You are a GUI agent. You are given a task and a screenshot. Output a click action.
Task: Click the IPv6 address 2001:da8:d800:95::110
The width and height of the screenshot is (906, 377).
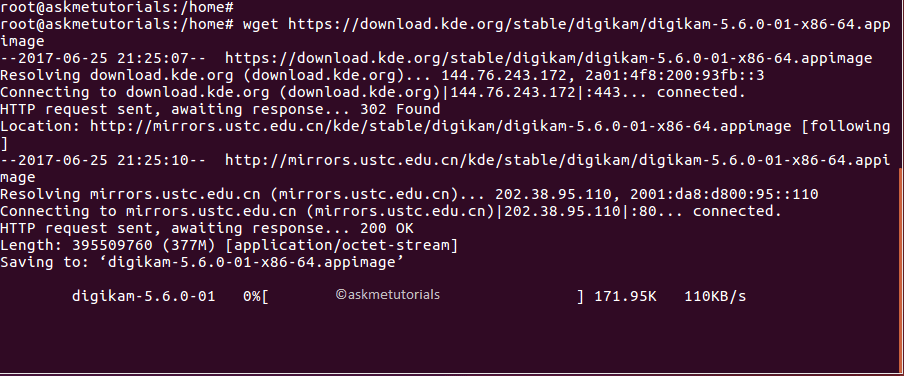click(x=724, y=194)
